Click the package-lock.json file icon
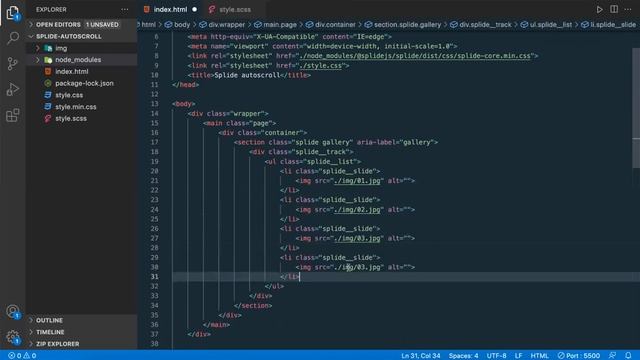 click(48, 83)
